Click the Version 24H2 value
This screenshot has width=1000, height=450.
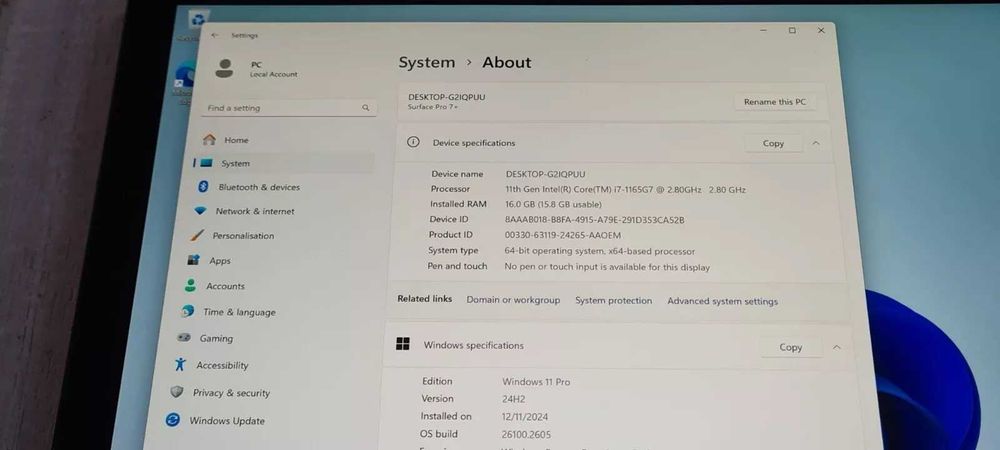(x=513, y=399)
